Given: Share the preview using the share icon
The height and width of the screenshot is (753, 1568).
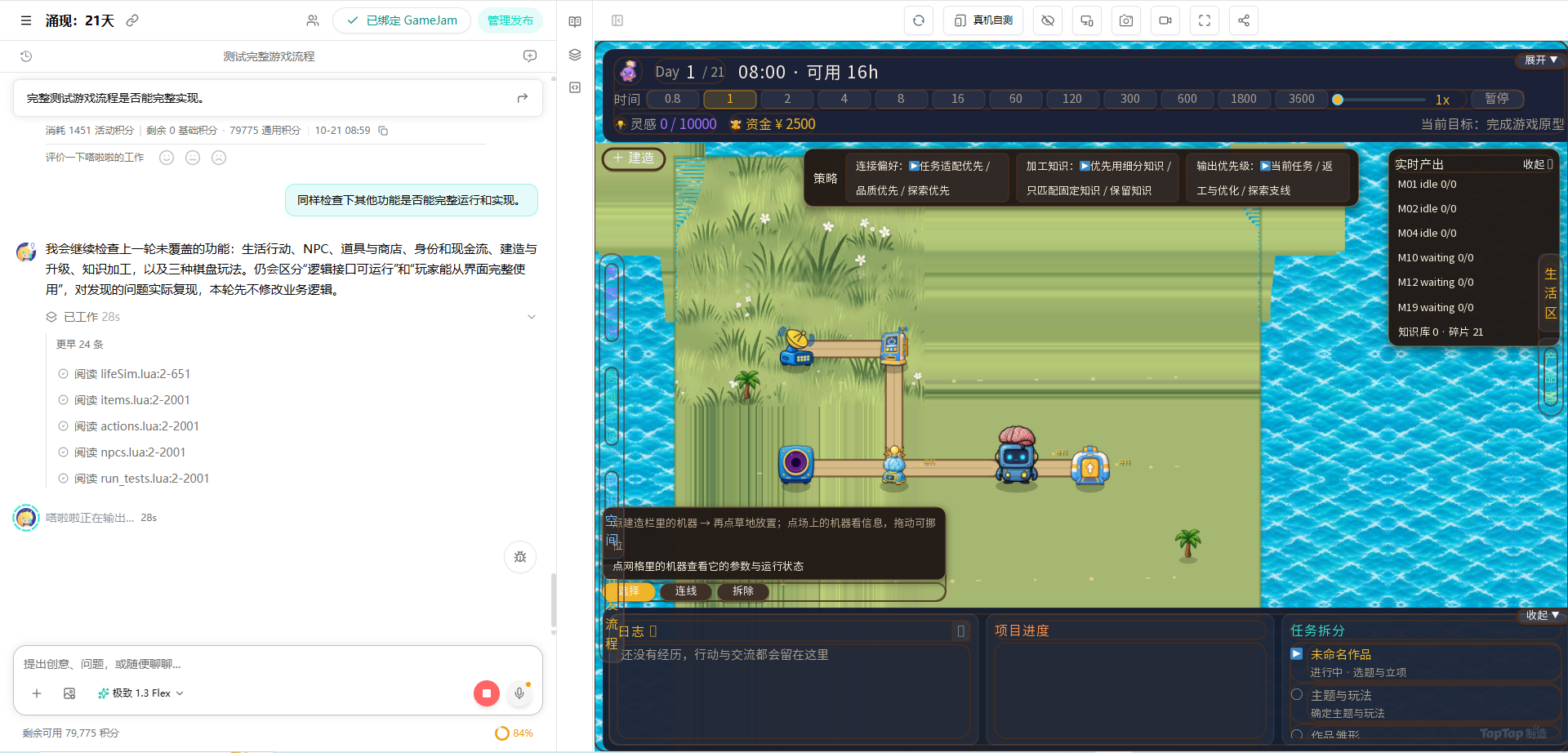Looking at the screenshot, I should coord(1244,20).
